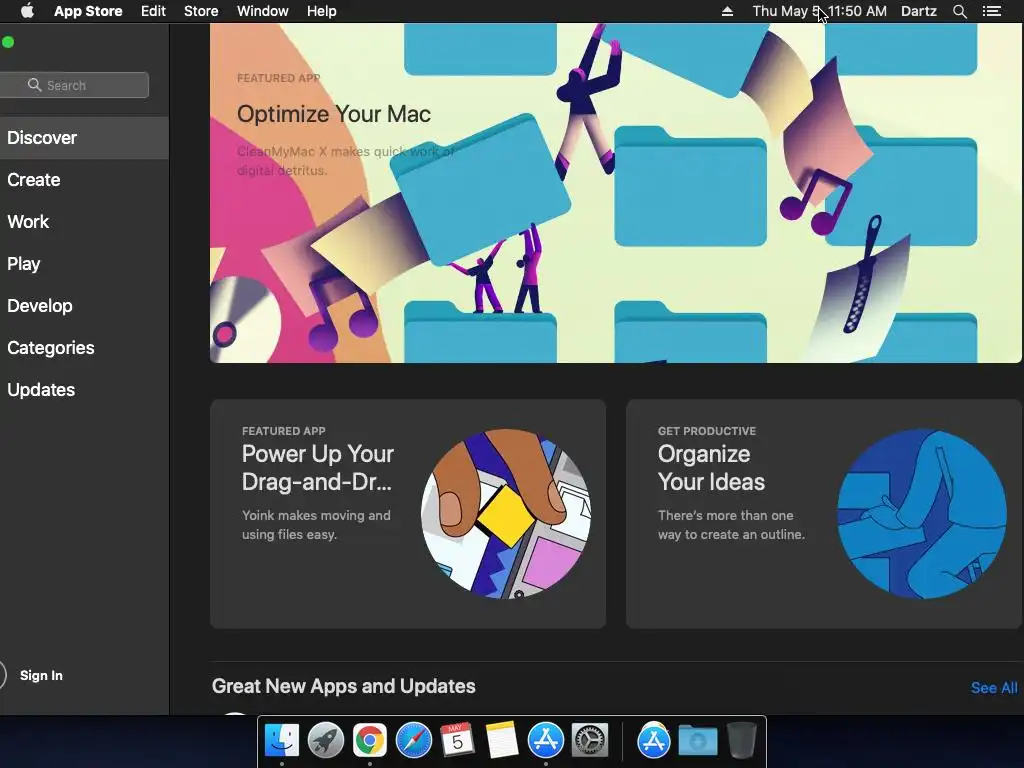Open Notification Center list icon
1024x768 pixels.
tap(992, 11)
